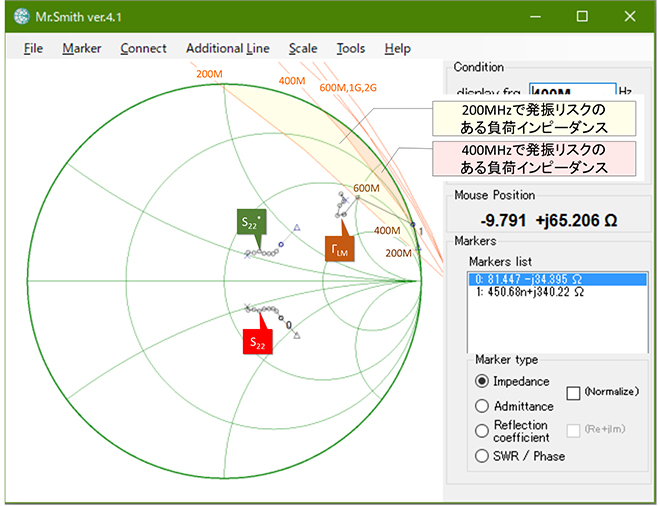
Task: Open the Marker menu
Action: click(82, 48)
